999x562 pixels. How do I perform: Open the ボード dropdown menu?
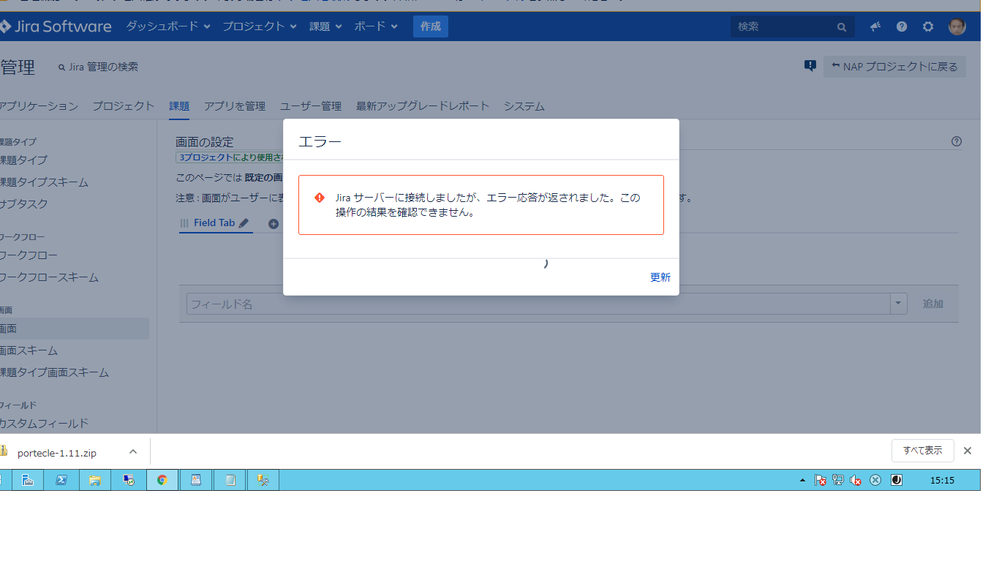pyautogui.click(x=376, y=26)
